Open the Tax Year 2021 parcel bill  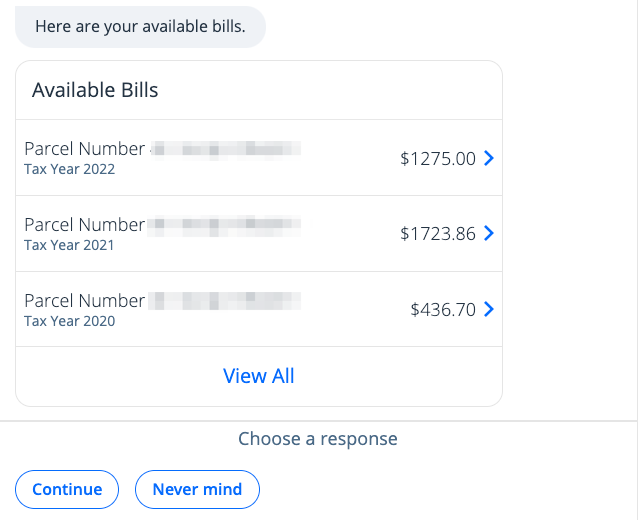(258, 233)
